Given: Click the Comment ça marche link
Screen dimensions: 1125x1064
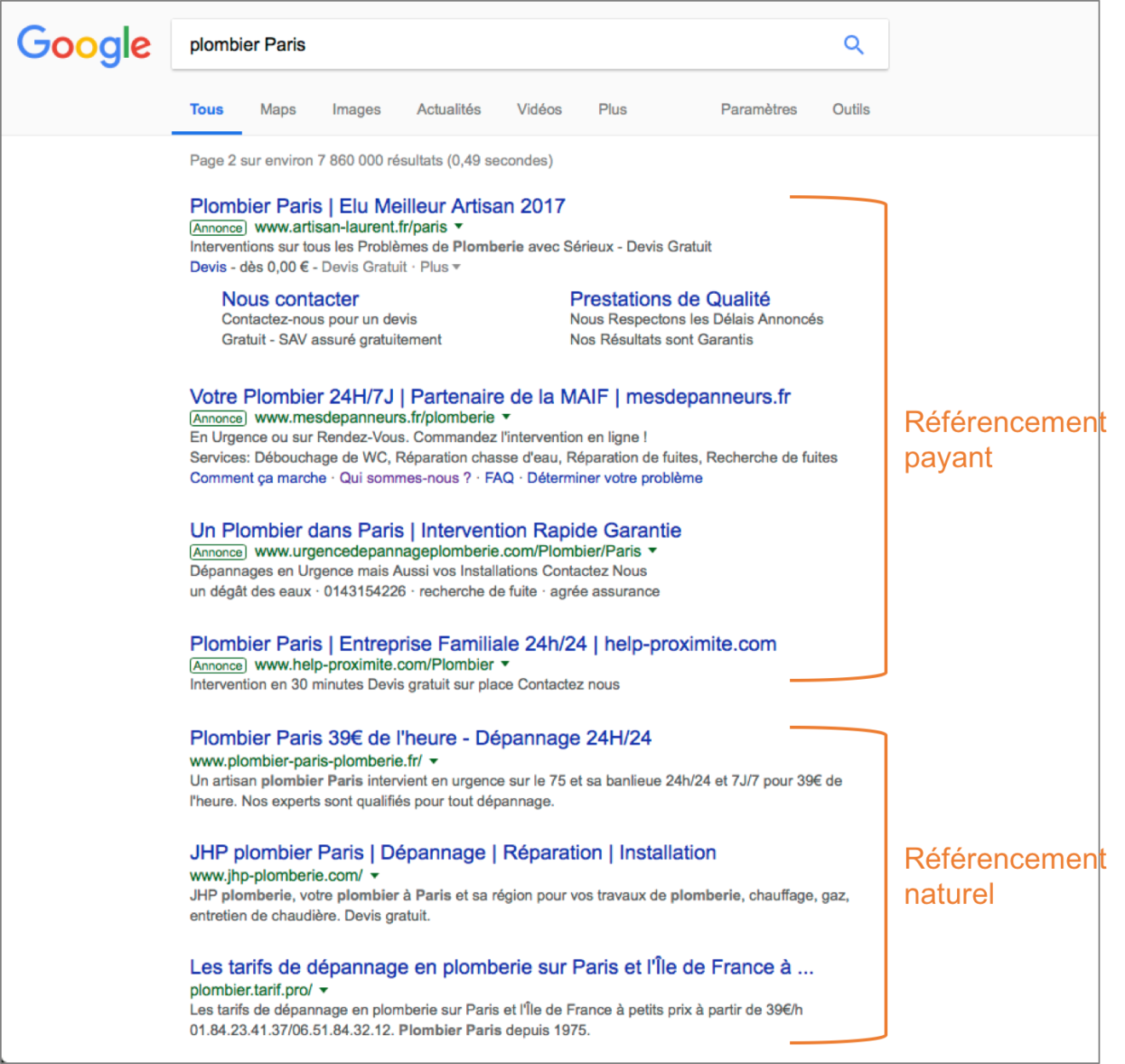Looking at the screenshot, I should [x=257, y=478].
